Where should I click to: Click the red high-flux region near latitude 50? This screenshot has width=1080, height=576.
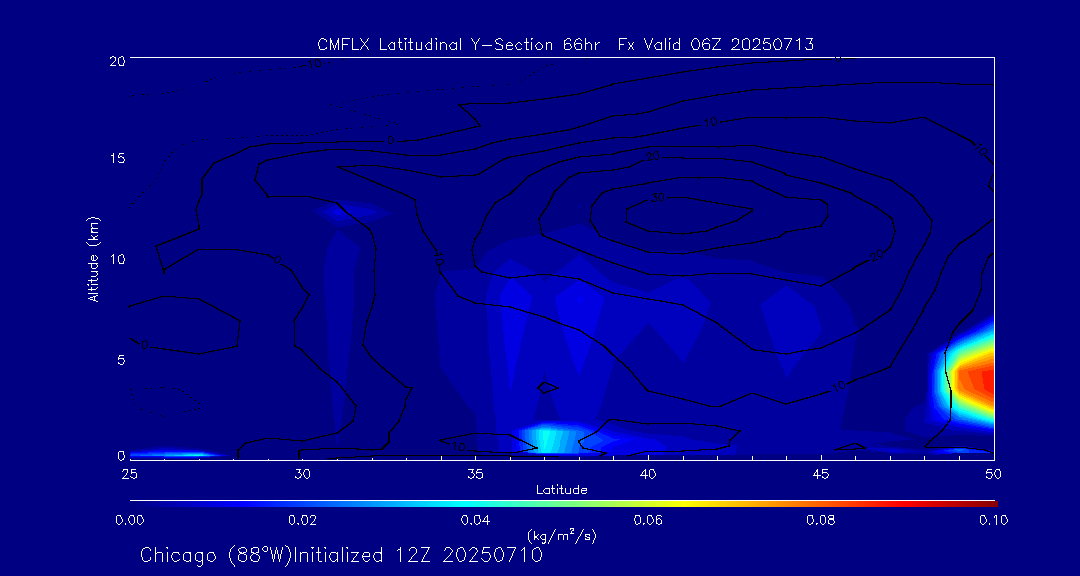coord(977,380)
